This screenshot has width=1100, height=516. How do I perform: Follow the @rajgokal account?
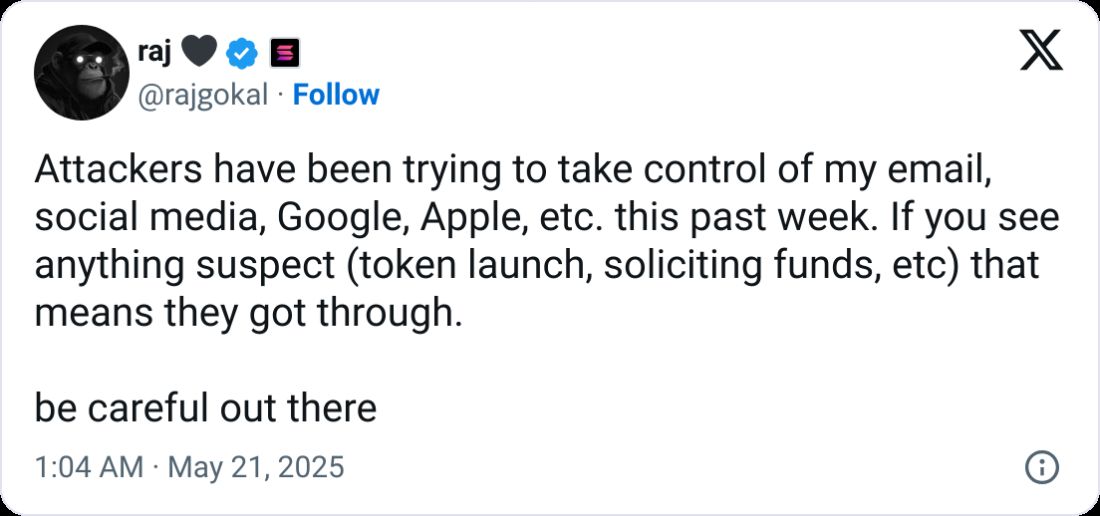tap(335, 95)
